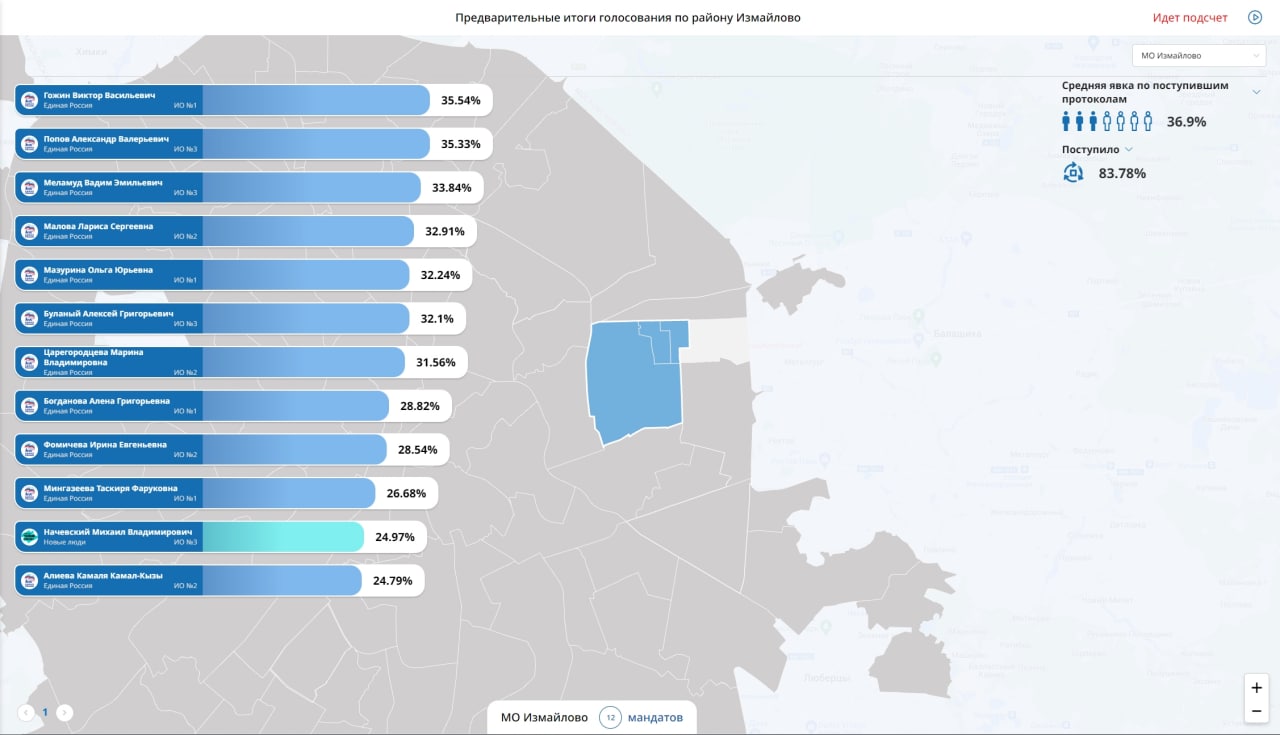Screen dimensions: 1280x735
Task: Open the МО Измайлово dropdown
Action: click(1198, 56)
